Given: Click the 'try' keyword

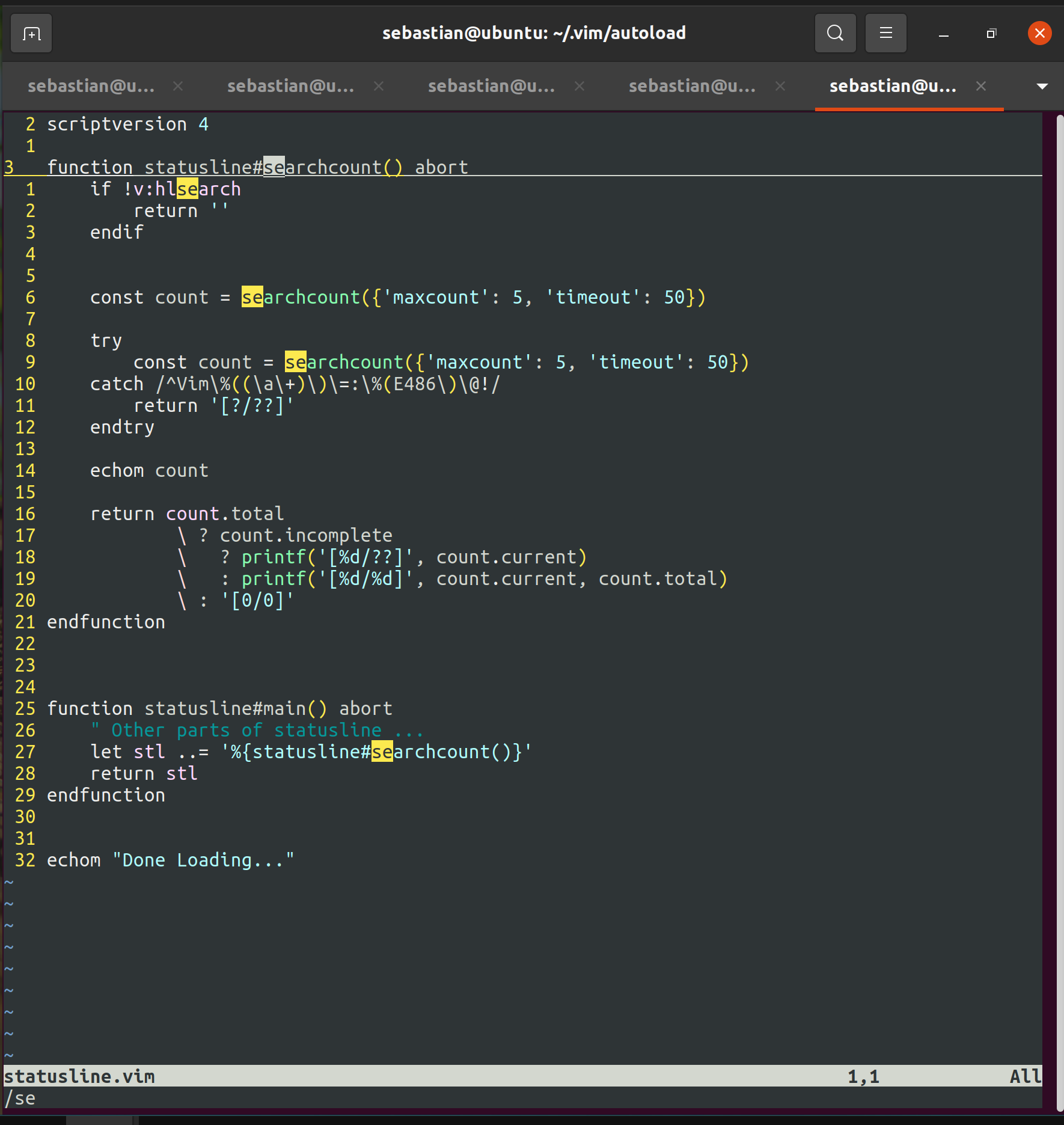Looking at the screenshot, I should (106, 340).
